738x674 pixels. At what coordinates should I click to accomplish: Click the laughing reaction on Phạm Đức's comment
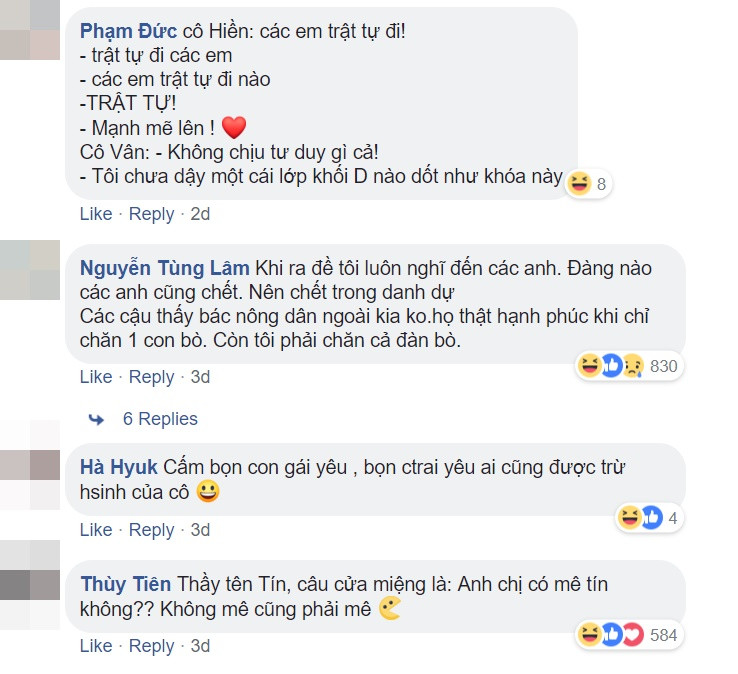578,184
